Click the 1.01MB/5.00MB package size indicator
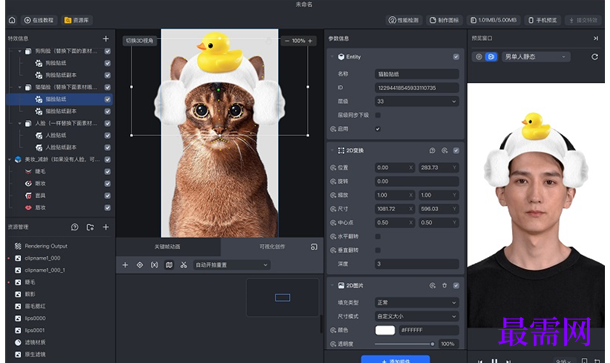This screenshot has width=610, height=363. (x=494, y=20)
